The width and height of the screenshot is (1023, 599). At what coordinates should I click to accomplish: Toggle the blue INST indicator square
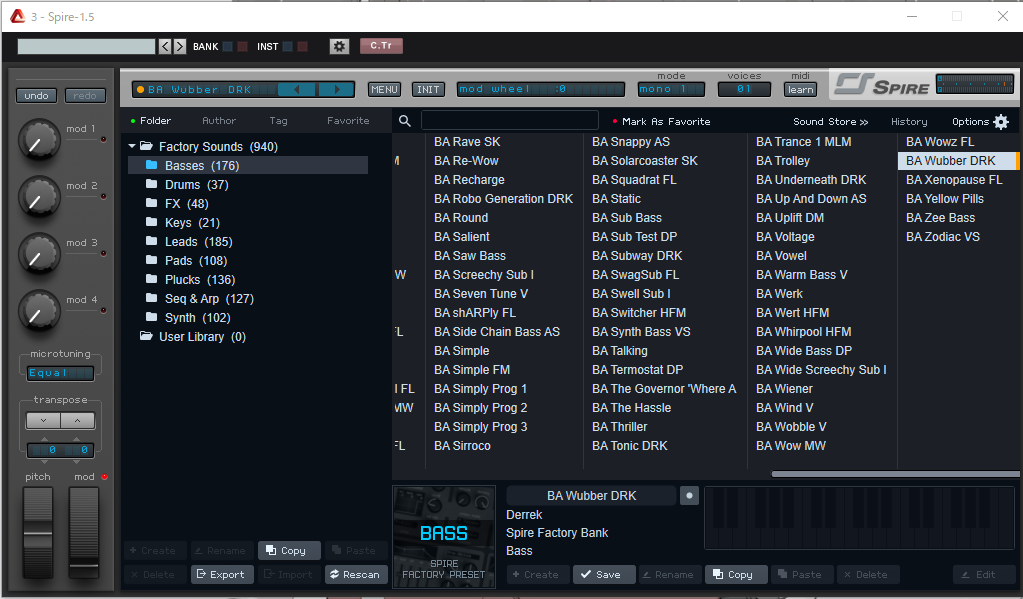coord(288,46)
